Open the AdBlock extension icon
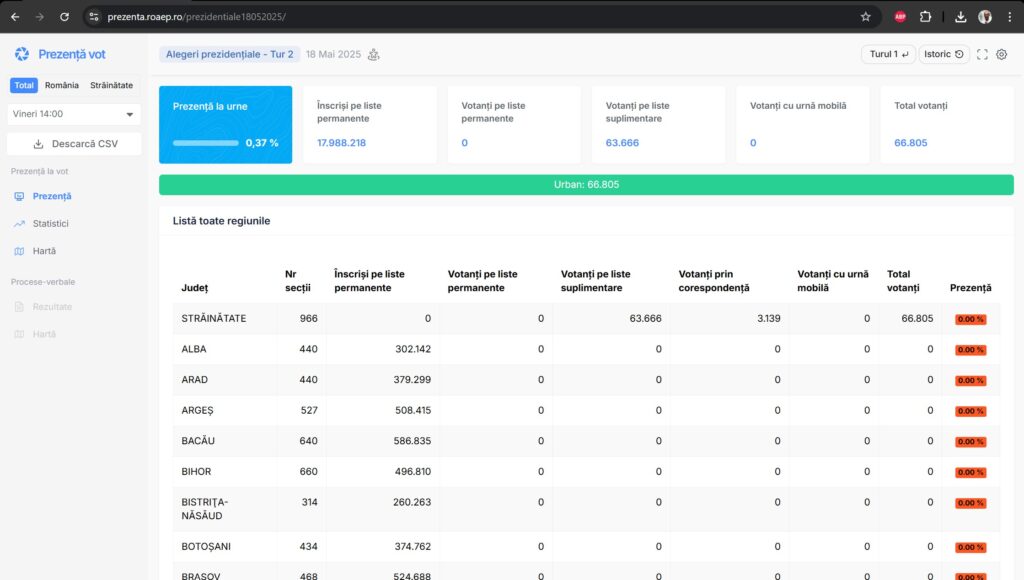The width and height of the screenshot is (1024, 580). coord(900,17)
